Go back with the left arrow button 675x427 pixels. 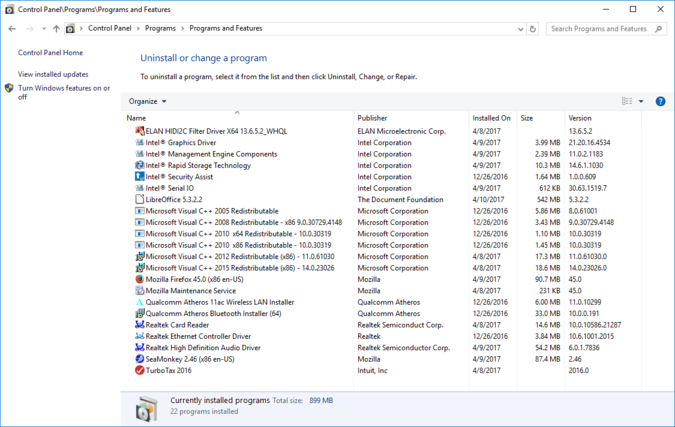point(12,29)
